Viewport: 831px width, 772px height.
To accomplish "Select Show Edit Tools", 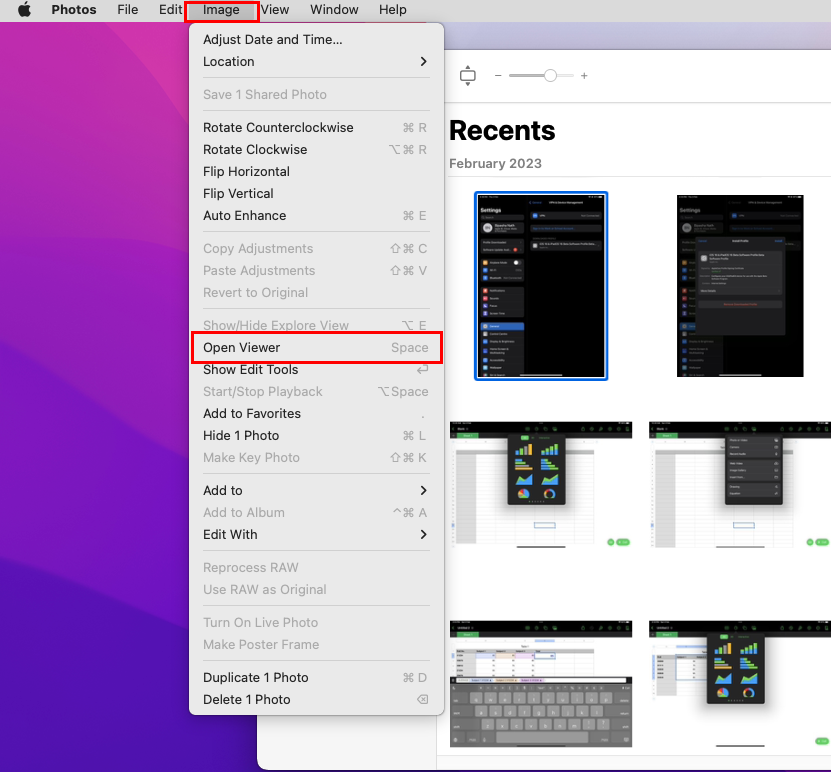I will 316,370.
